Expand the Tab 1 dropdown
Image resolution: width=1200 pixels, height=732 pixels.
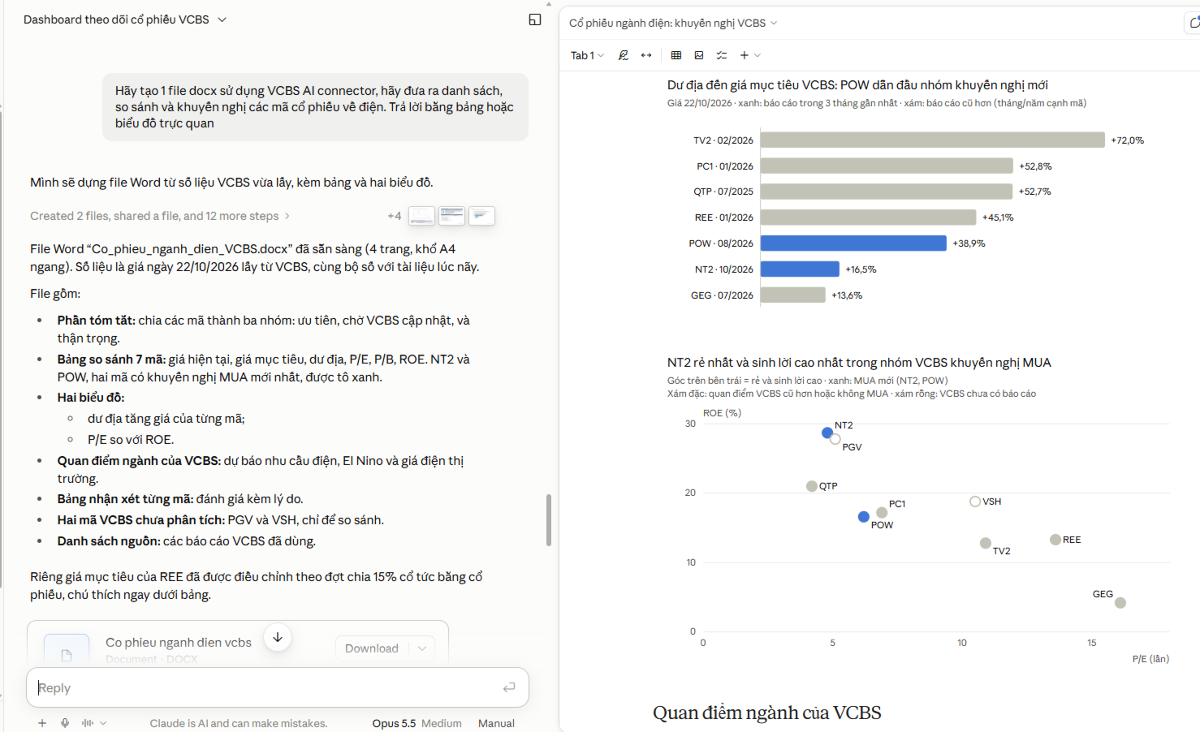587,55
